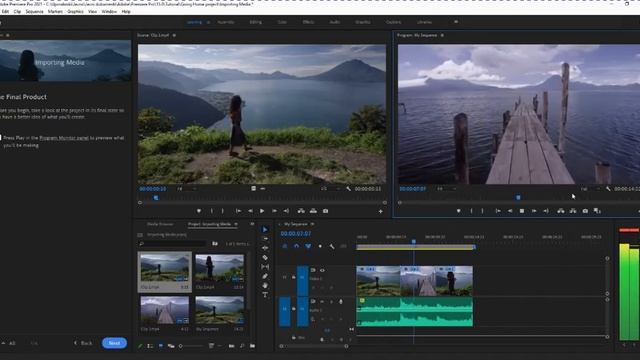This screenshot has width=640, height=360.
Task: Show workspace overflow chevron
Action: click(x=456, y=22)
